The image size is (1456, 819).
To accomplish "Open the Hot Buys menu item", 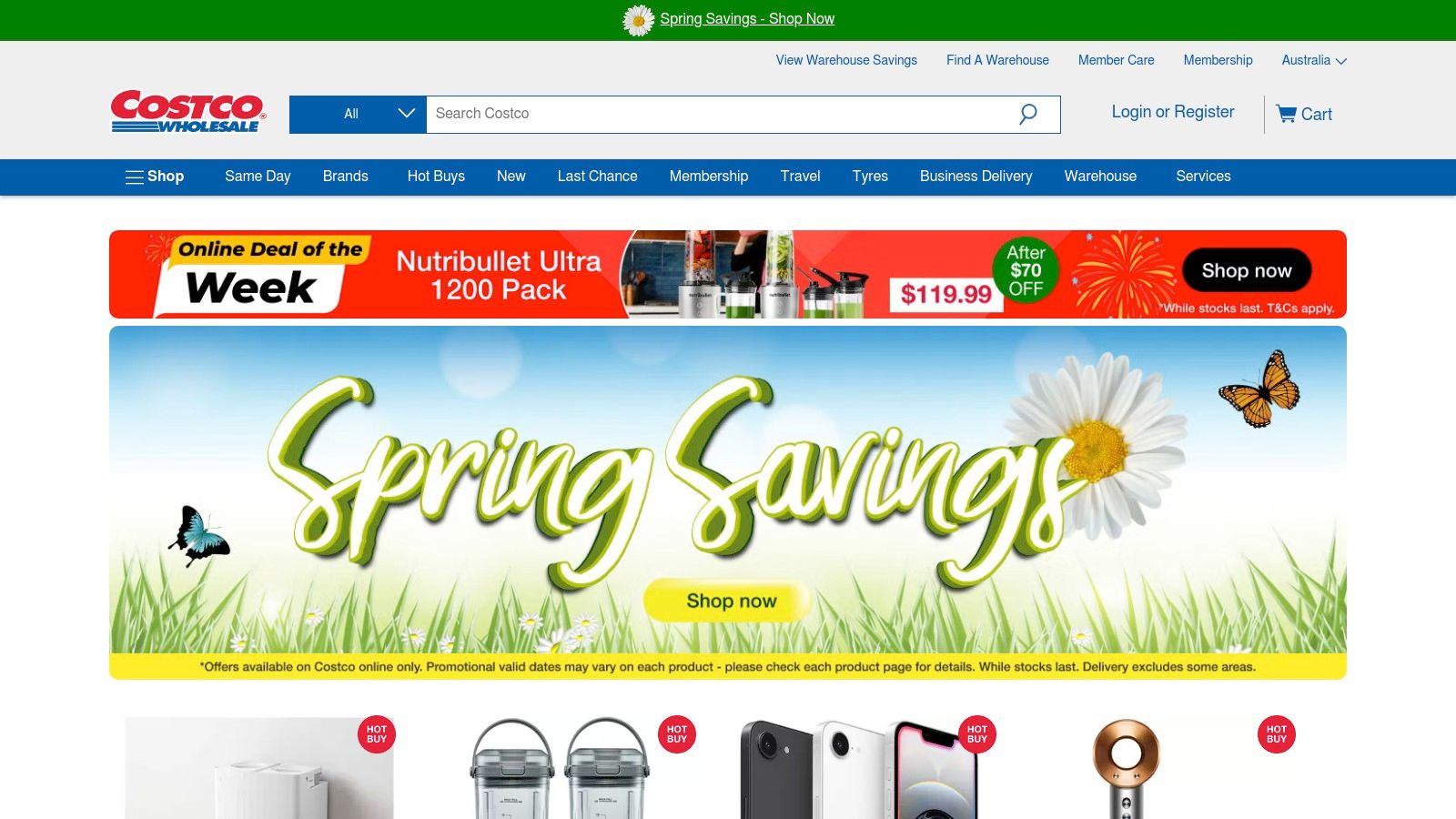I will coord(436,177).
